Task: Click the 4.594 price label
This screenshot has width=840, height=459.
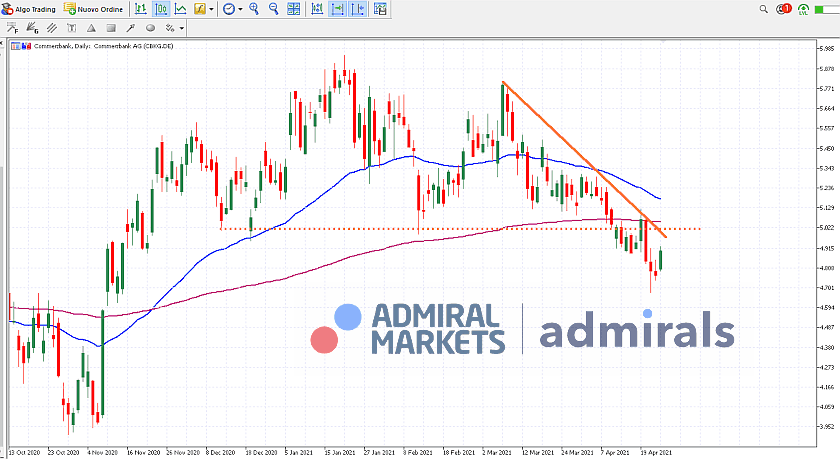Action: coord(826,308)
